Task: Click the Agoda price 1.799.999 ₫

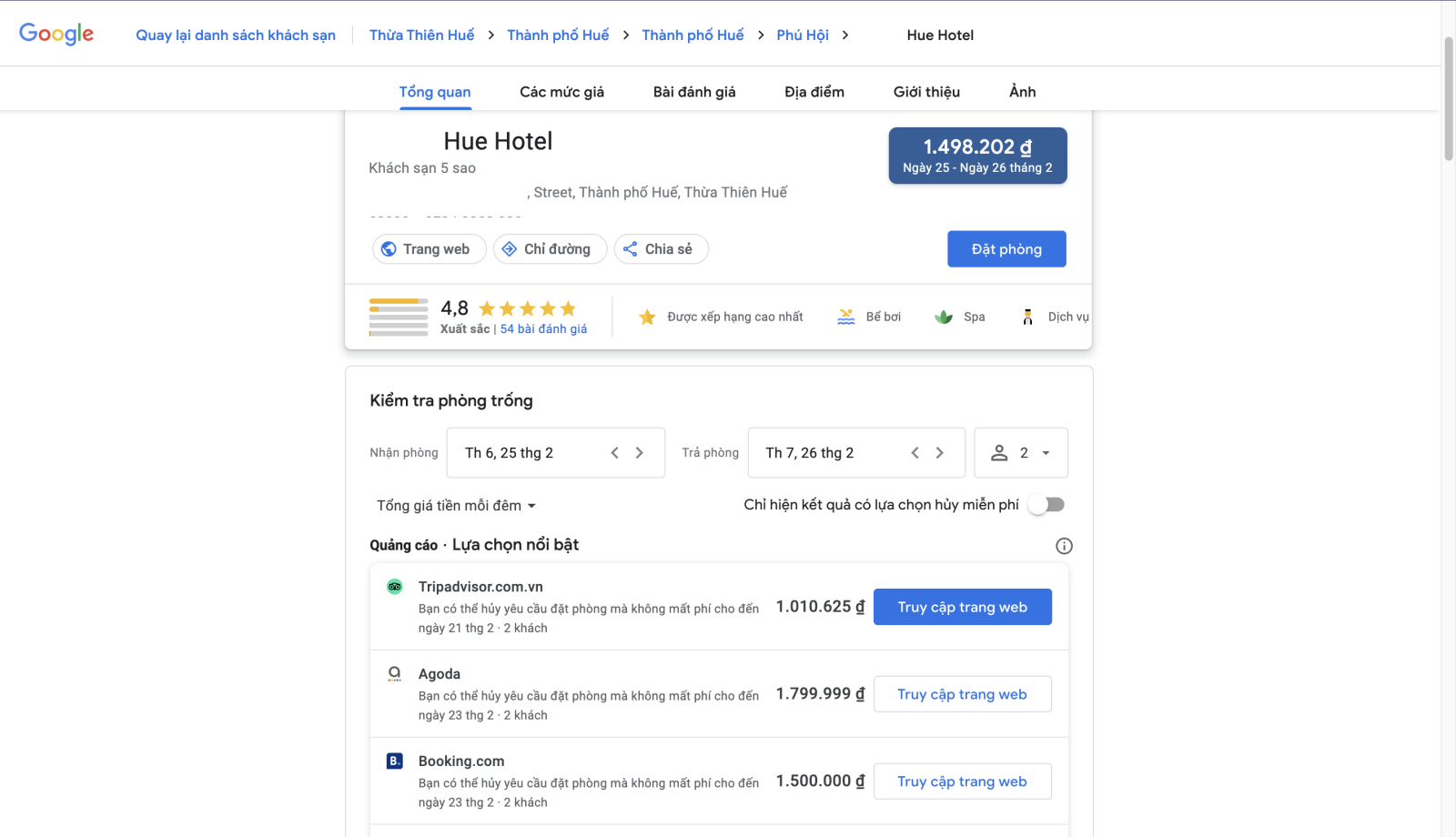Action: (x=820, y=694)
